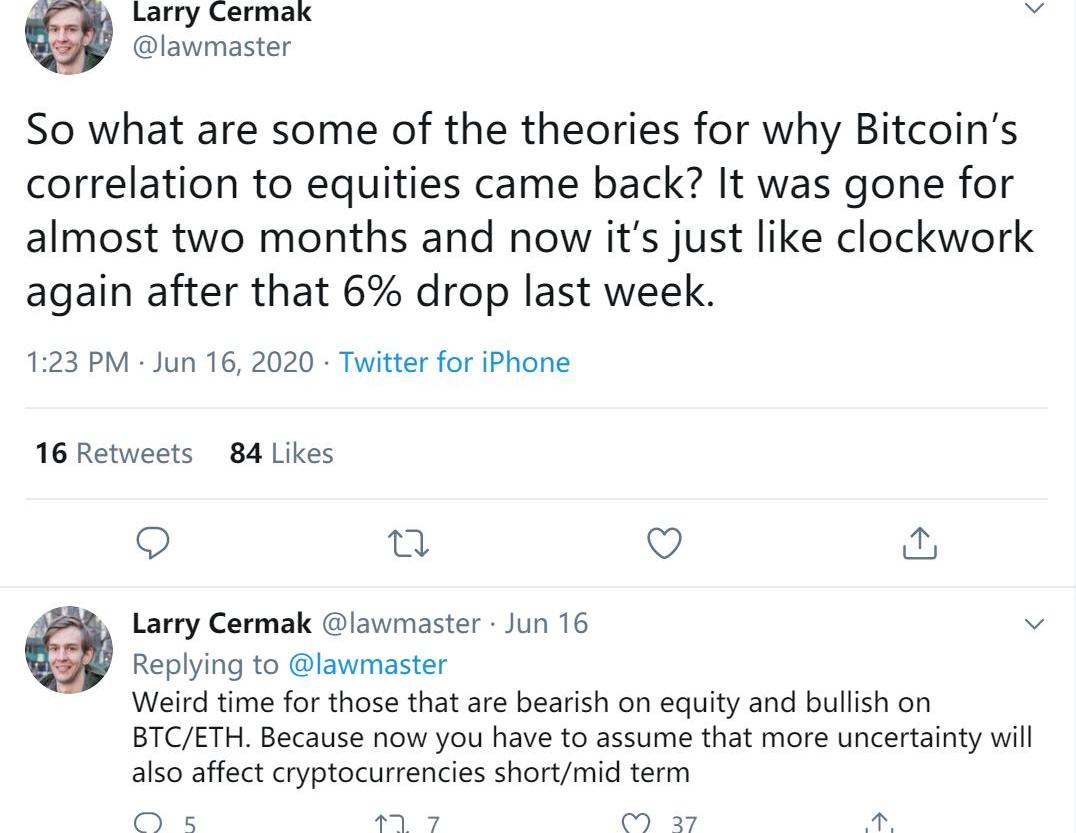View the 16 Retweets list
This screenshot has width=1076, height=833.
click(114, 454)
